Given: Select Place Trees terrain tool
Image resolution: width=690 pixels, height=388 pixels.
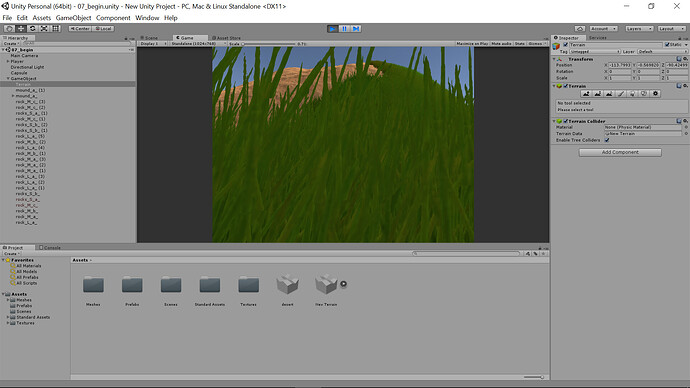Looking at the screenshot, I should tap(632, 94).
